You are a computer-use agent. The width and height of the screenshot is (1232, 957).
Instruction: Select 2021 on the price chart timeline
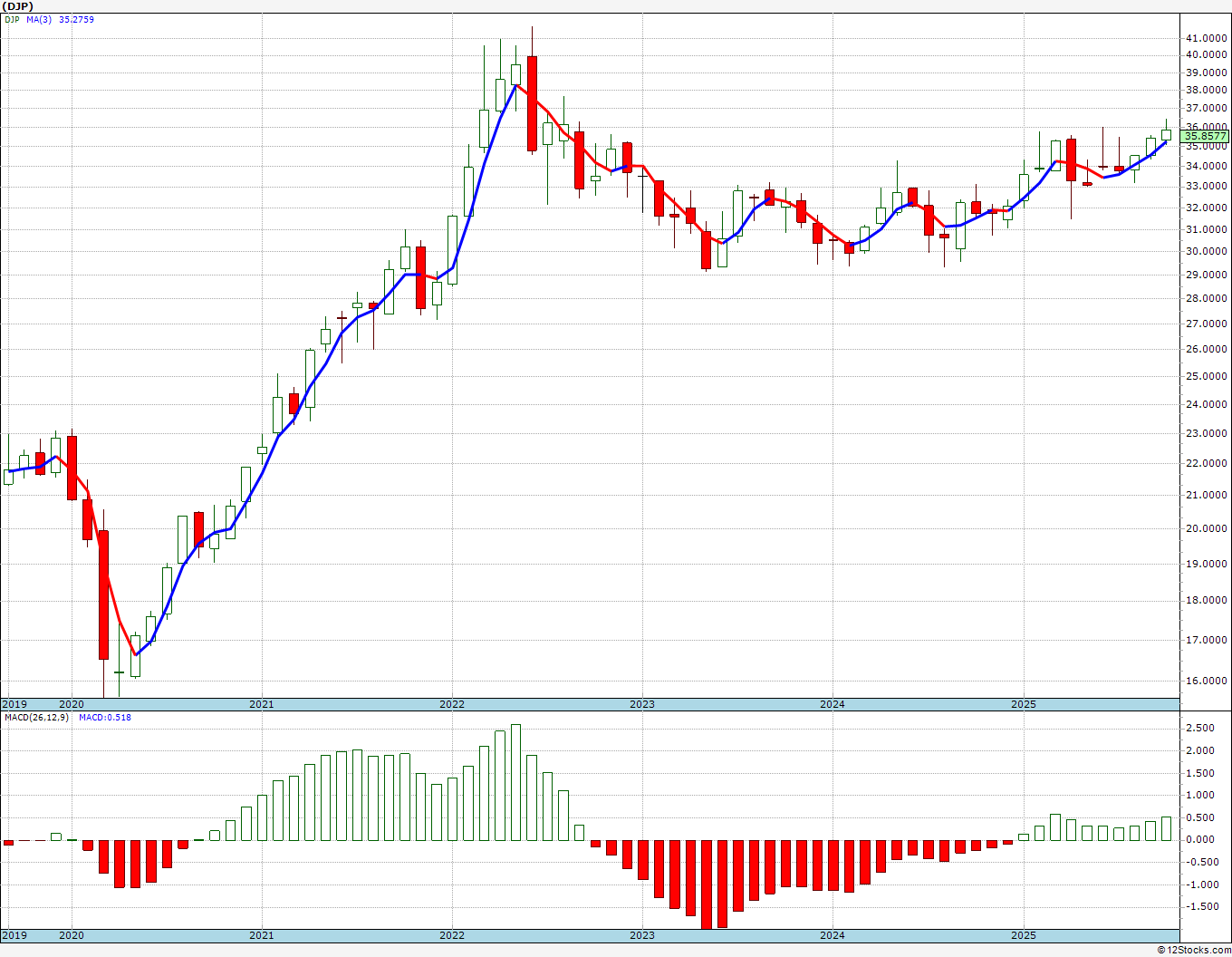[x=261, y=704]
